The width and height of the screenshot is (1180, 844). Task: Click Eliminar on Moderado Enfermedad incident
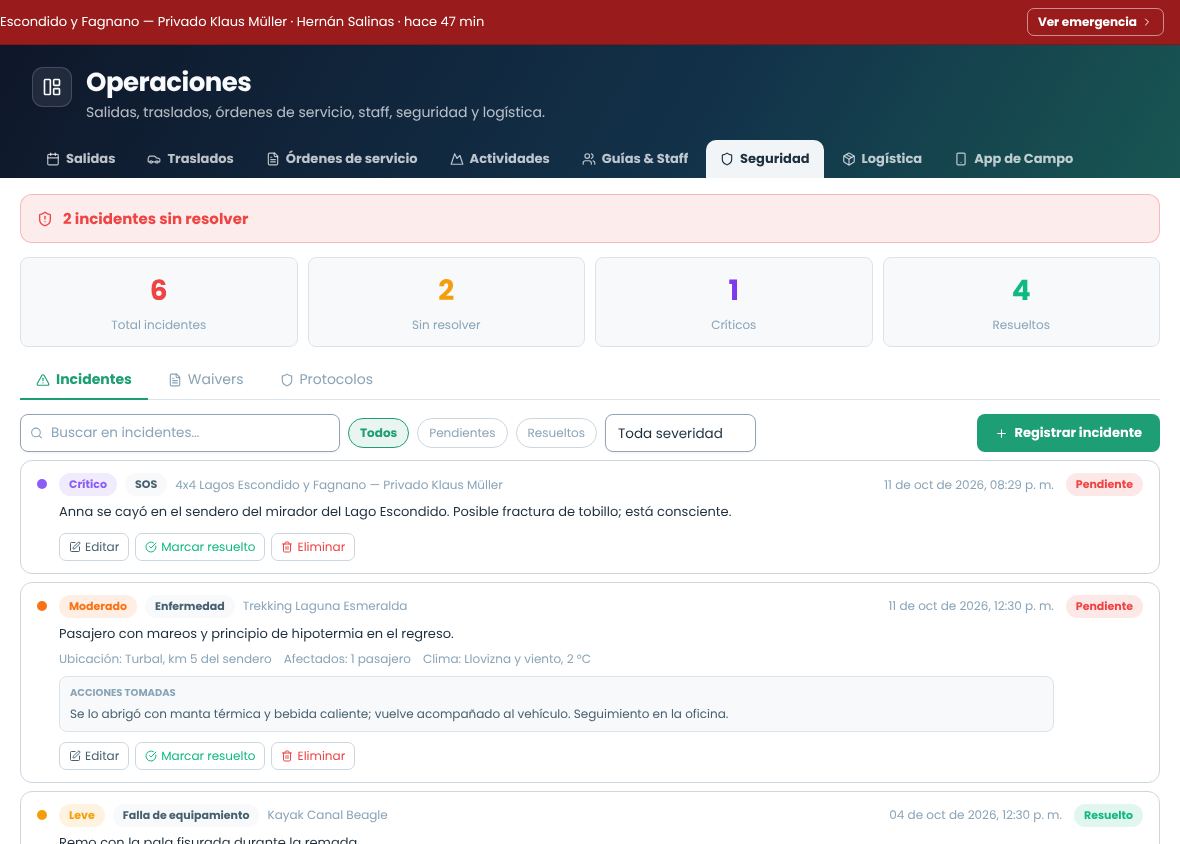coord(313,756)
